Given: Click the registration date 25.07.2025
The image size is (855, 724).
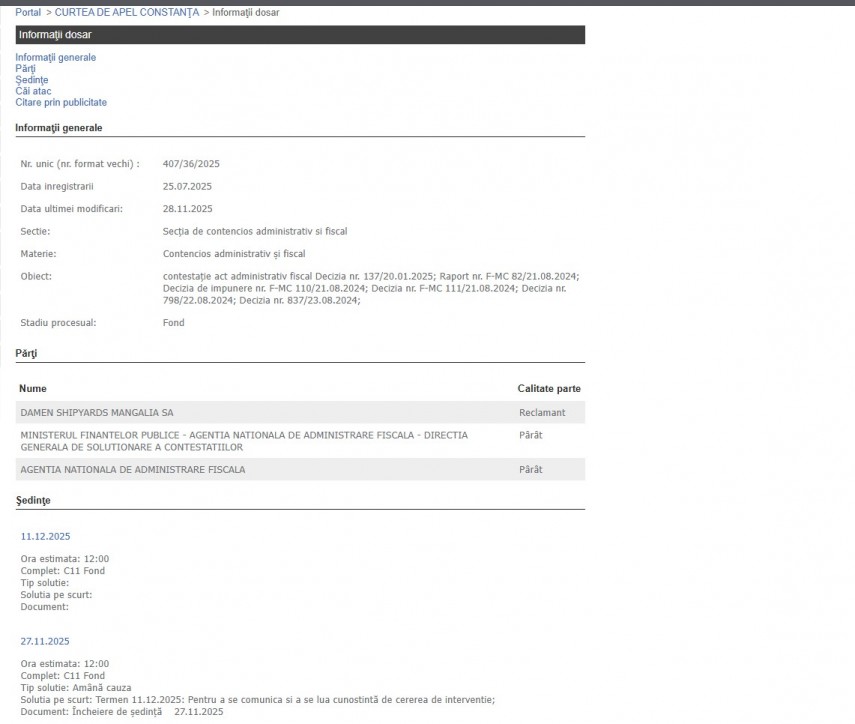Looking at the screenshot, I should click(187, 186).
